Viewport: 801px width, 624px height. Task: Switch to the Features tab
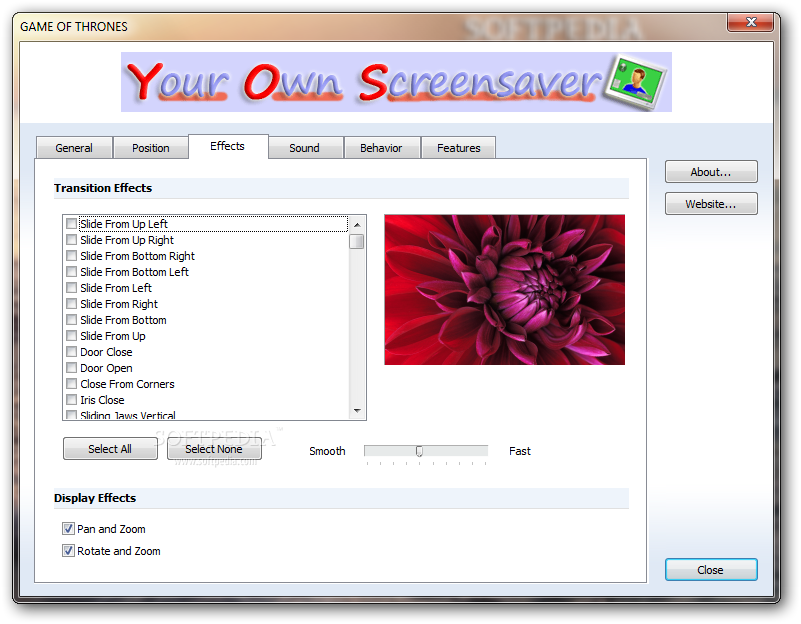[x=458, y=148]
